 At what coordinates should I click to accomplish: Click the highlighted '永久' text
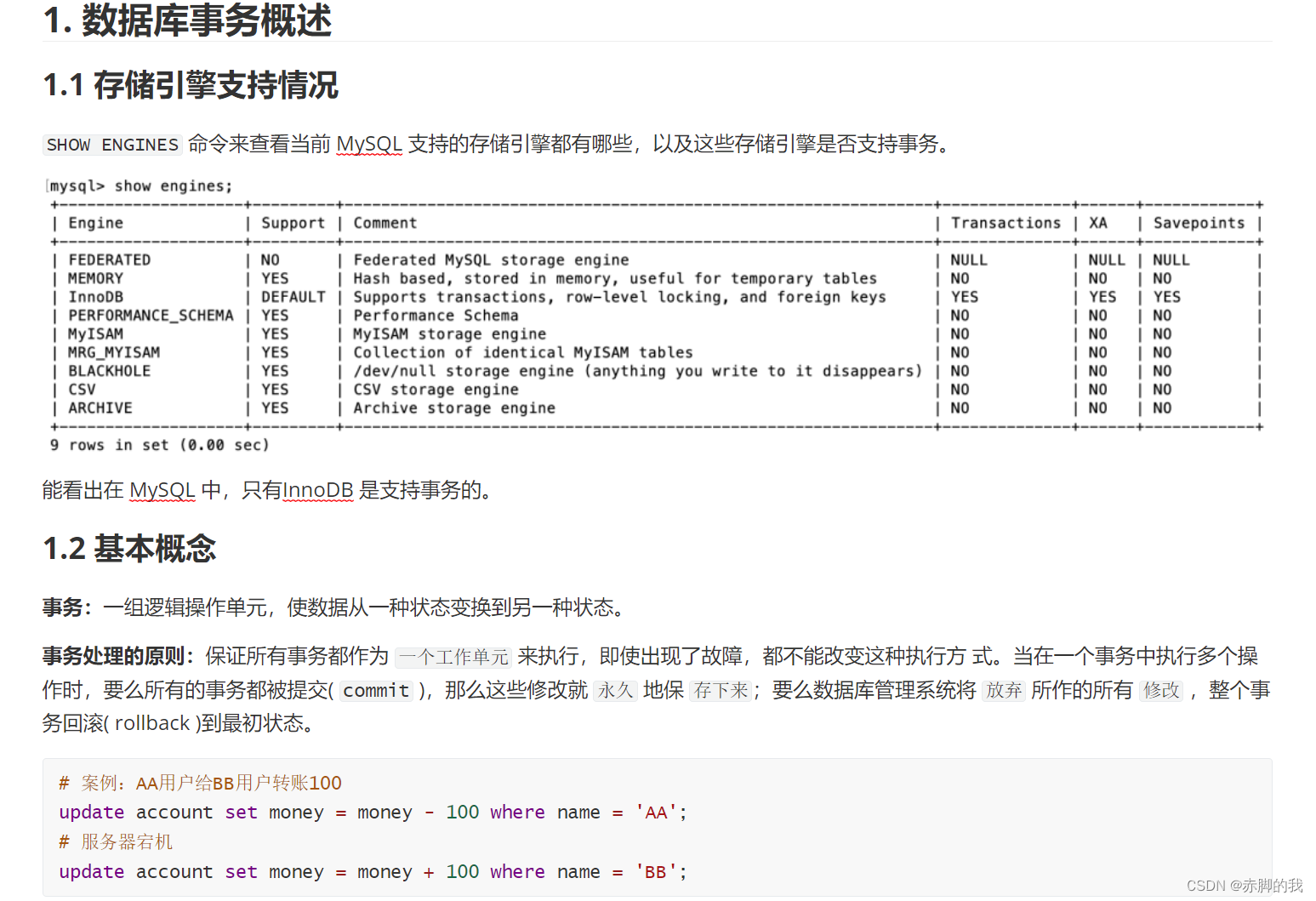tap(615, 690)
